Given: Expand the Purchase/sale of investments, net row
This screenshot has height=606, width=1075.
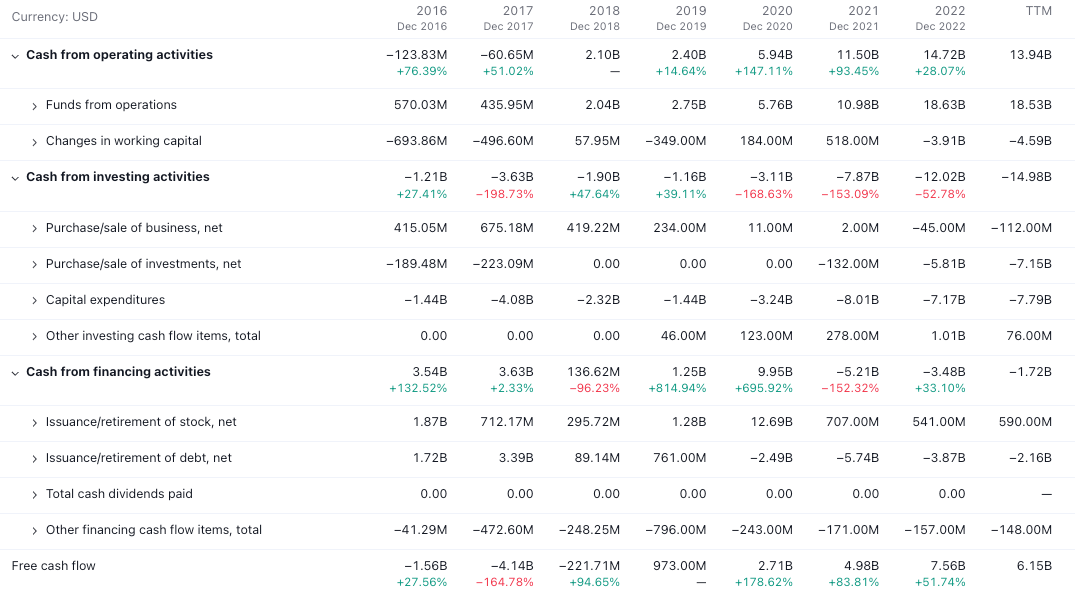Looking at the screenshot, I should tap(35, 264).
